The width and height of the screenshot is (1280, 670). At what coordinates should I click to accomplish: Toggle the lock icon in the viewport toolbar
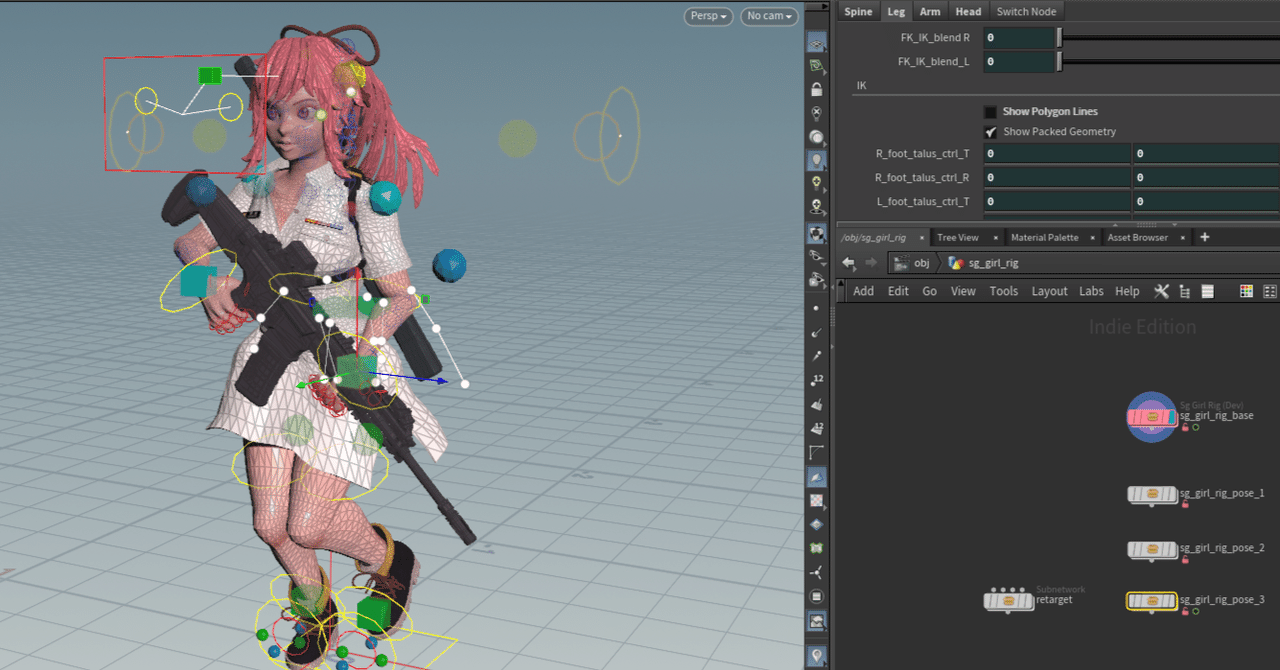point(817,88)
